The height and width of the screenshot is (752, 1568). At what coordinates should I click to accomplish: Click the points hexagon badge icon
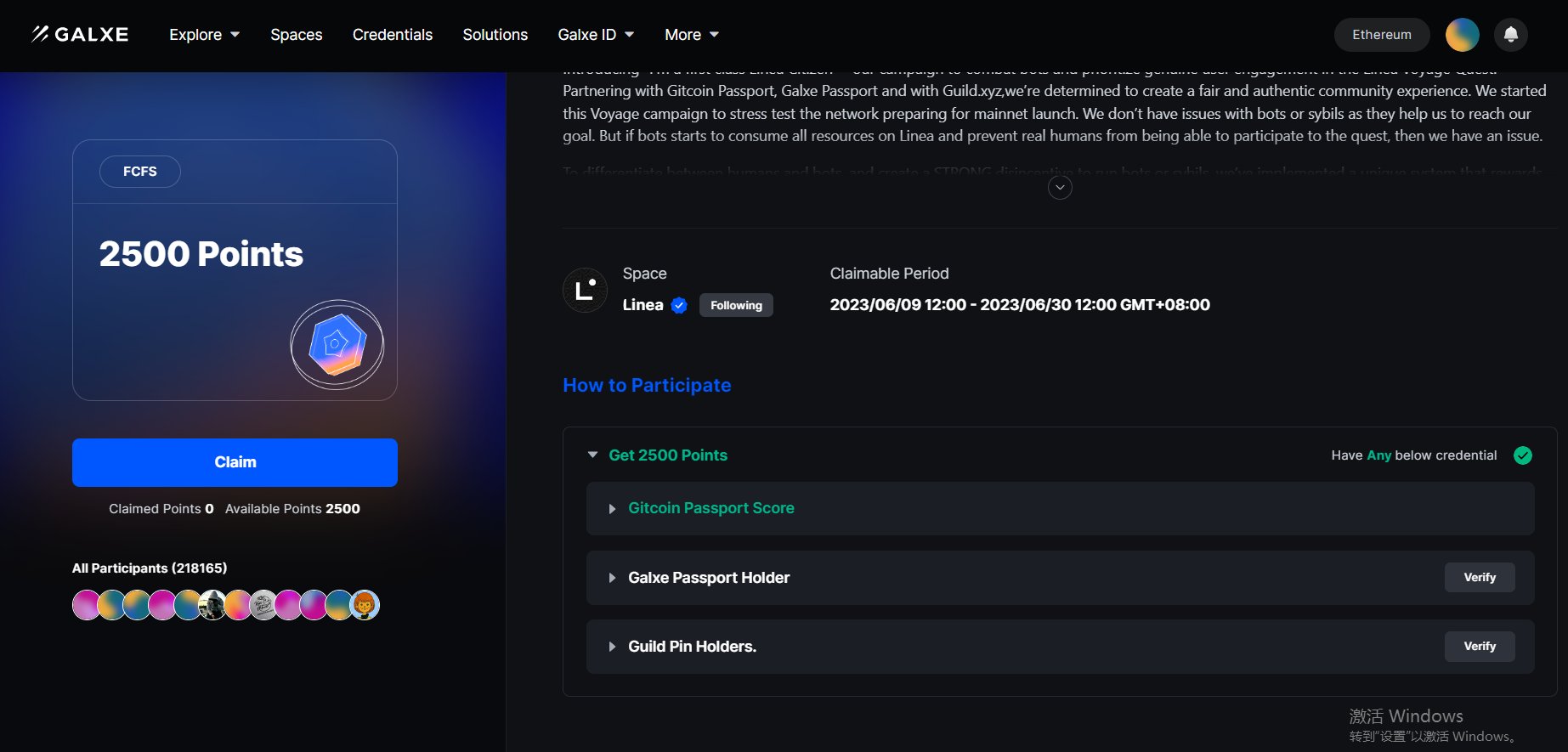pyautogui.click(x=337, y=344)
